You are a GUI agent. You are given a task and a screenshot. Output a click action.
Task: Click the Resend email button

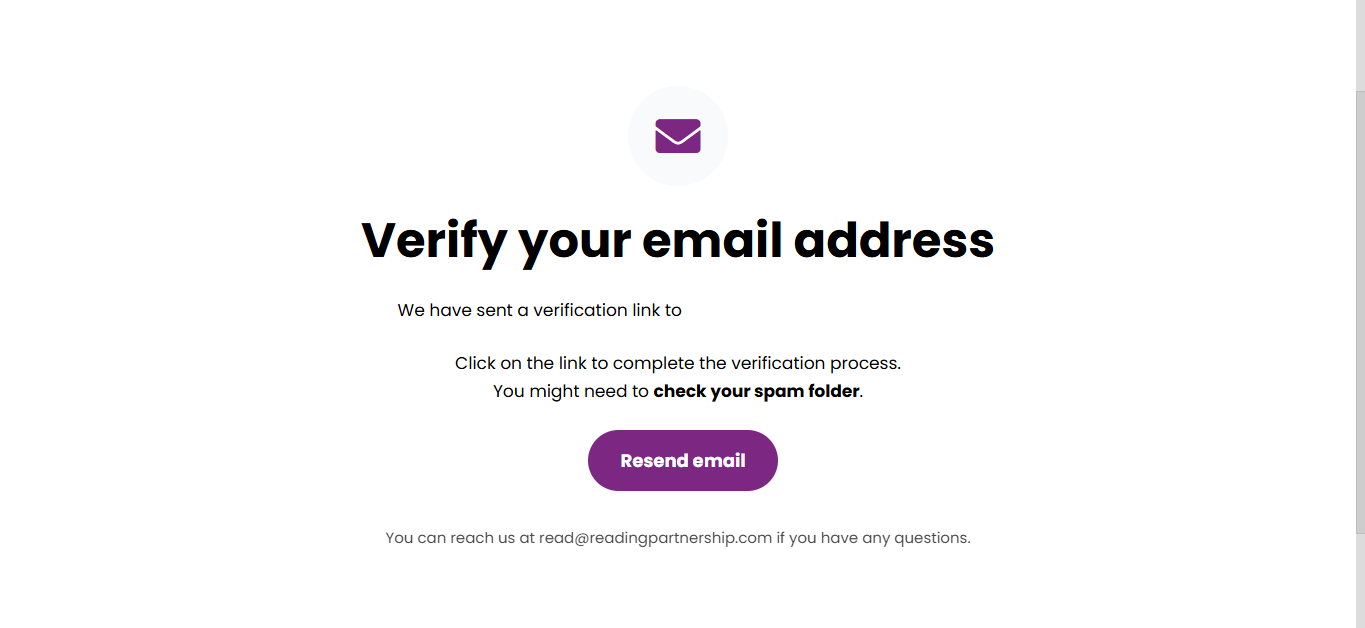[683, 461]
